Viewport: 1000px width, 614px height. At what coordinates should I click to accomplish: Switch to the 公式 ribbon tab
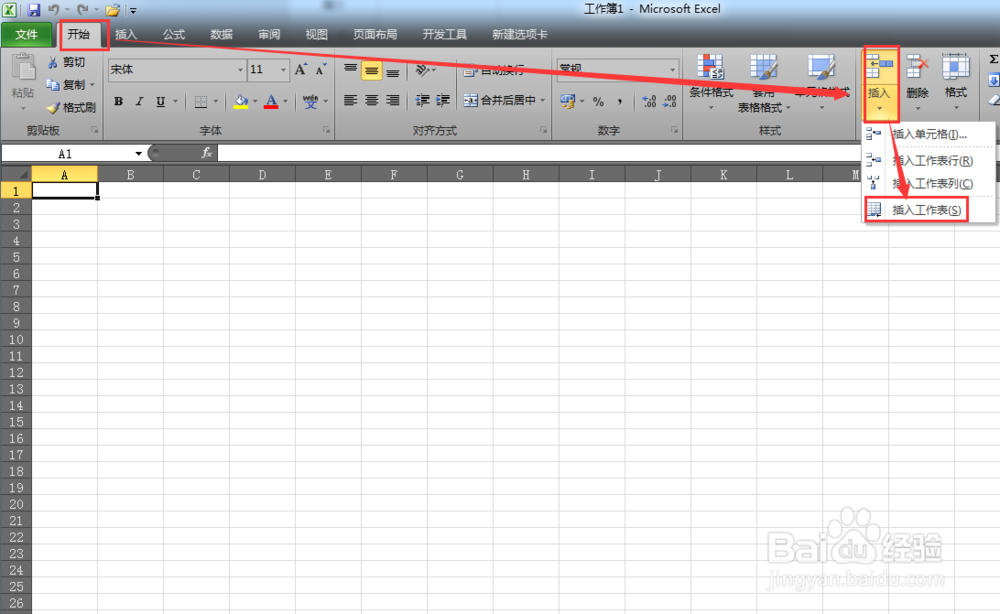(173, 33)
